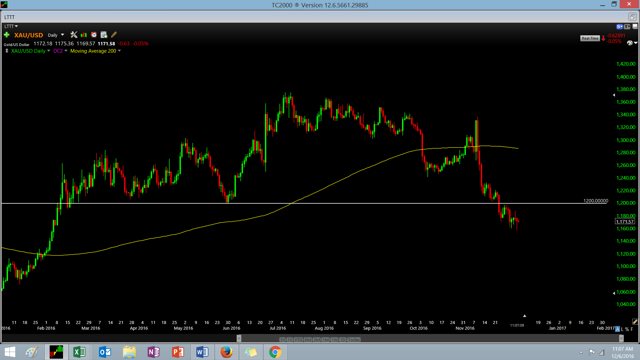The height and width of the screenshot is (360, 640).
Task: Click the TC icon beside blue percent icon
Action: tap(627, 27)
